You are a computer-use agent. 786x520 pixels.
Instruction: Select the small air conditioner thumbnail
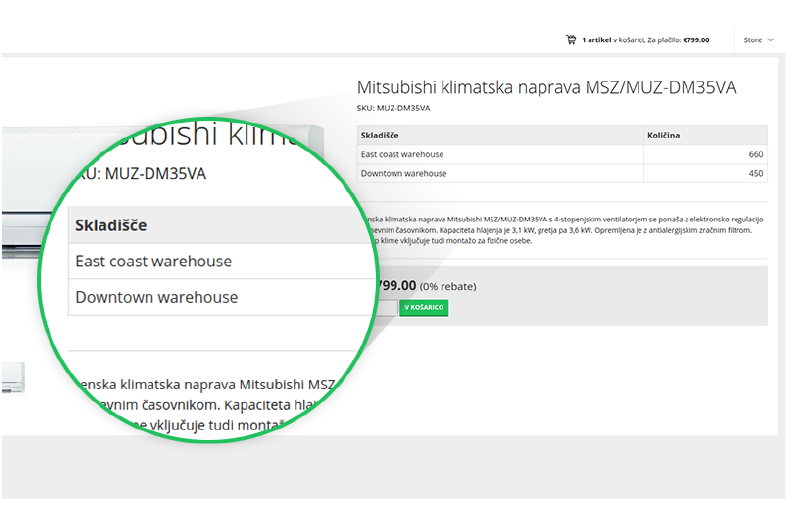[13, 378]
